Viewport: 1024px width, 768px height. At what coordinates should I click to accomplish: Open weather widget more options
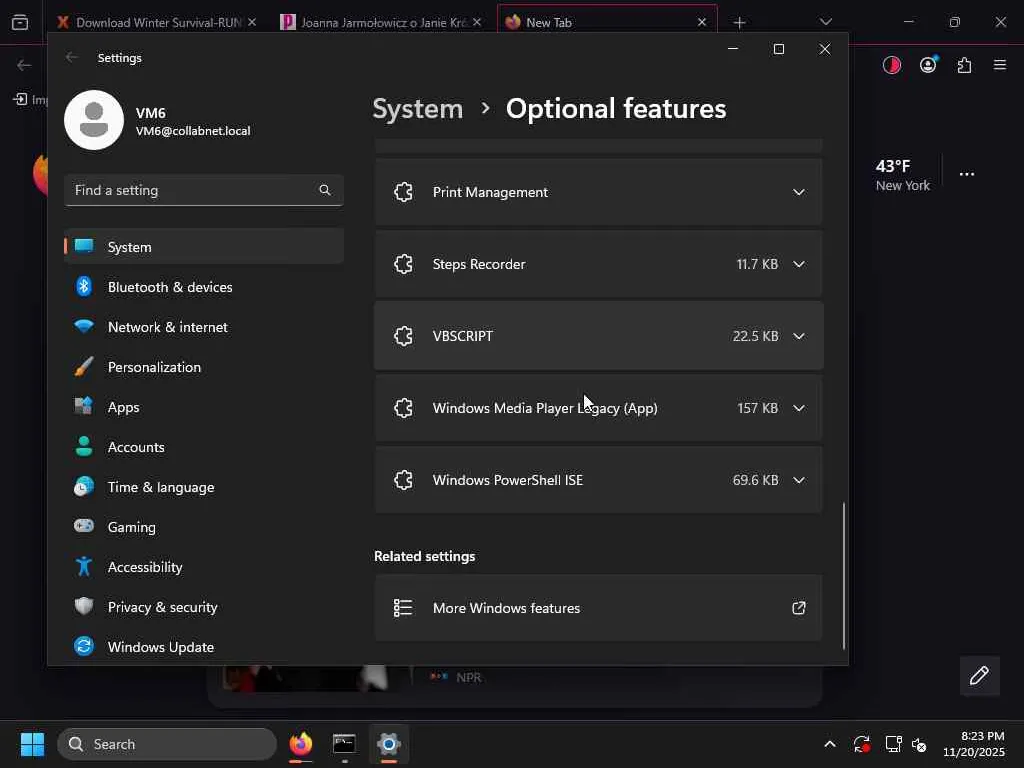click(x=967, y=174)
